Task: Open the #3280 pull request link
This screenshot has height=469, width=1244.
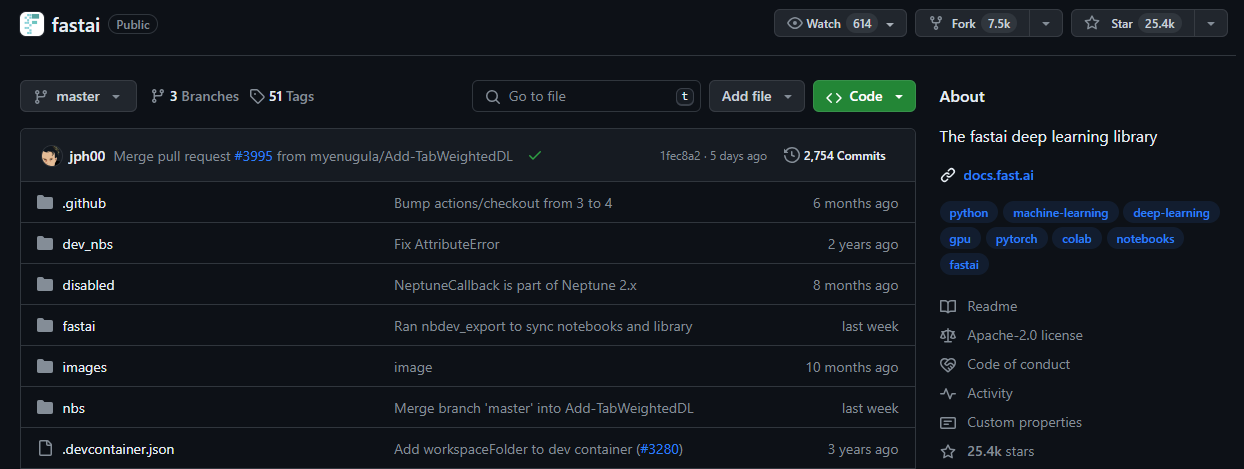Action: pyautogui.click(x=660, y=449)
